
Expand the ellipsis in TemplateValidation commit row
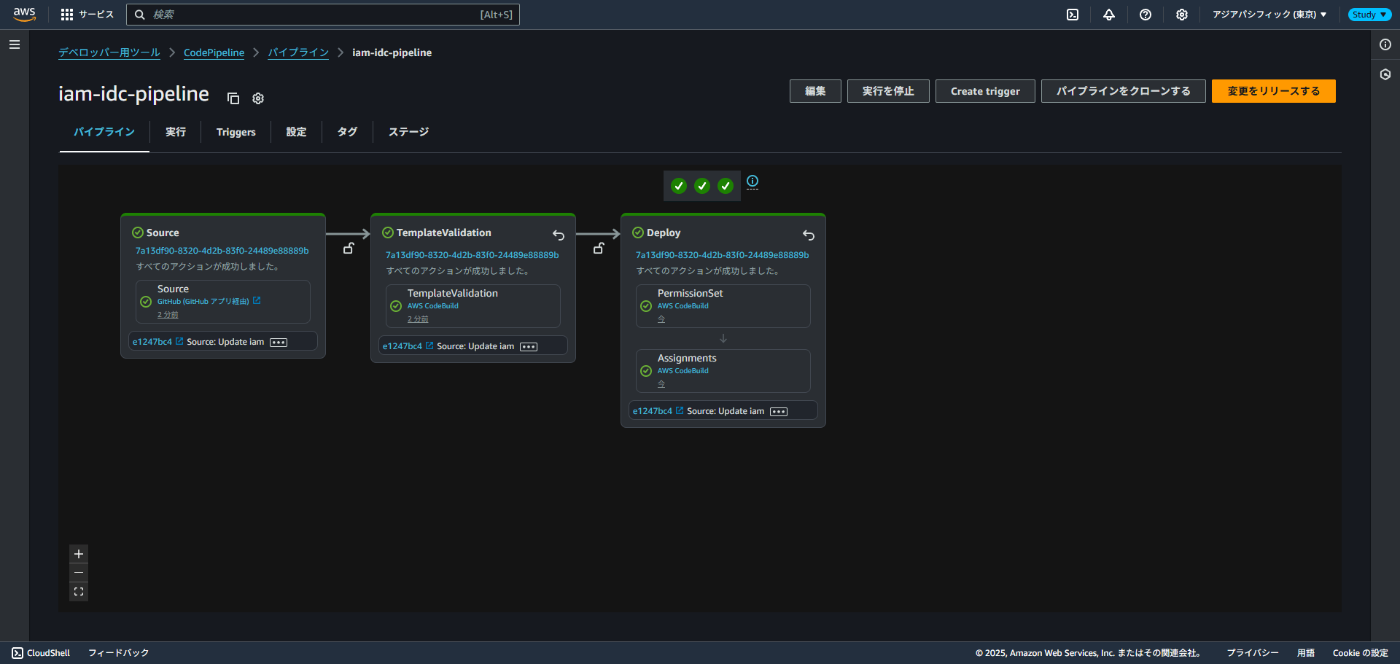528,346
